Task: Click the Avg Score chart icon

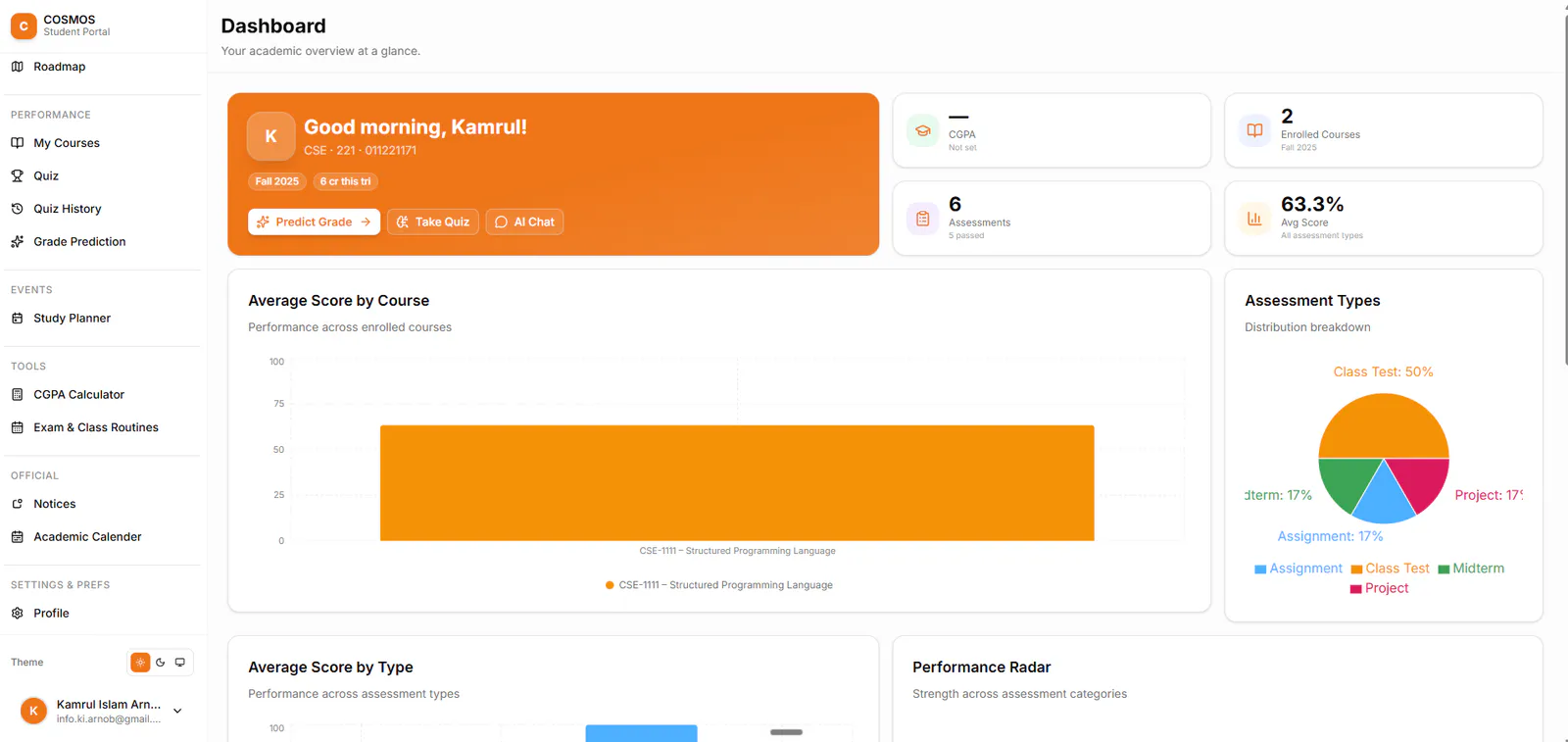Action: pyautogui.click(x=1254, y=219)
